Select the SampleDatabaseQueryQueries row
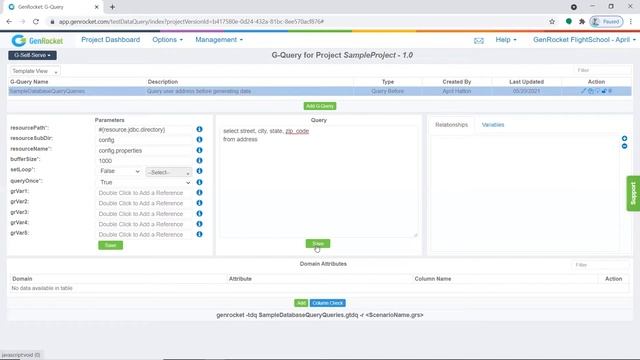The width and height of the screenshot is (640, 360). point(320,91)
